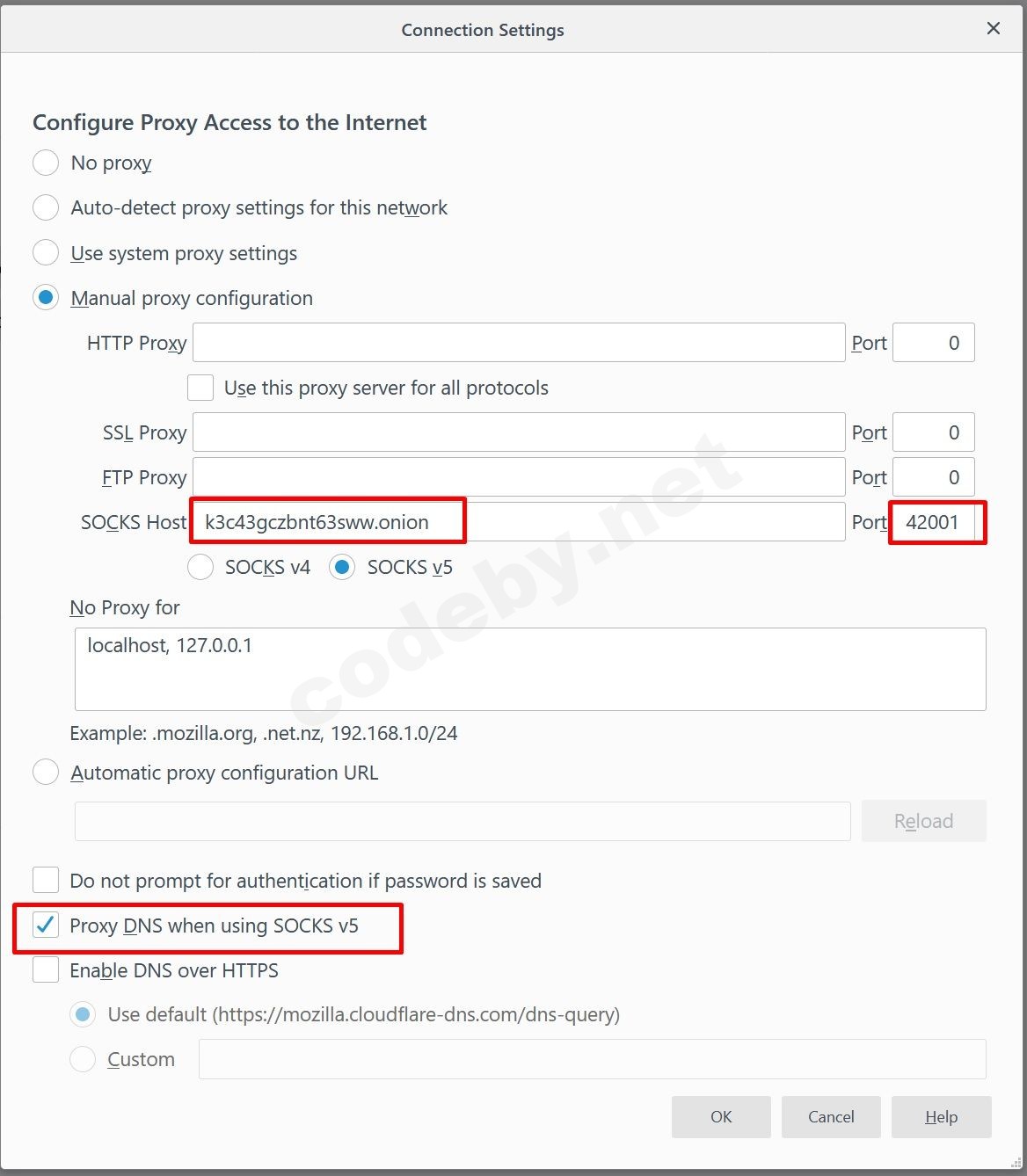The width and height of the screenshot is (1027, 1176).
Task: Click the SOCKS port field showing 42001
Action: pos(934,522)
